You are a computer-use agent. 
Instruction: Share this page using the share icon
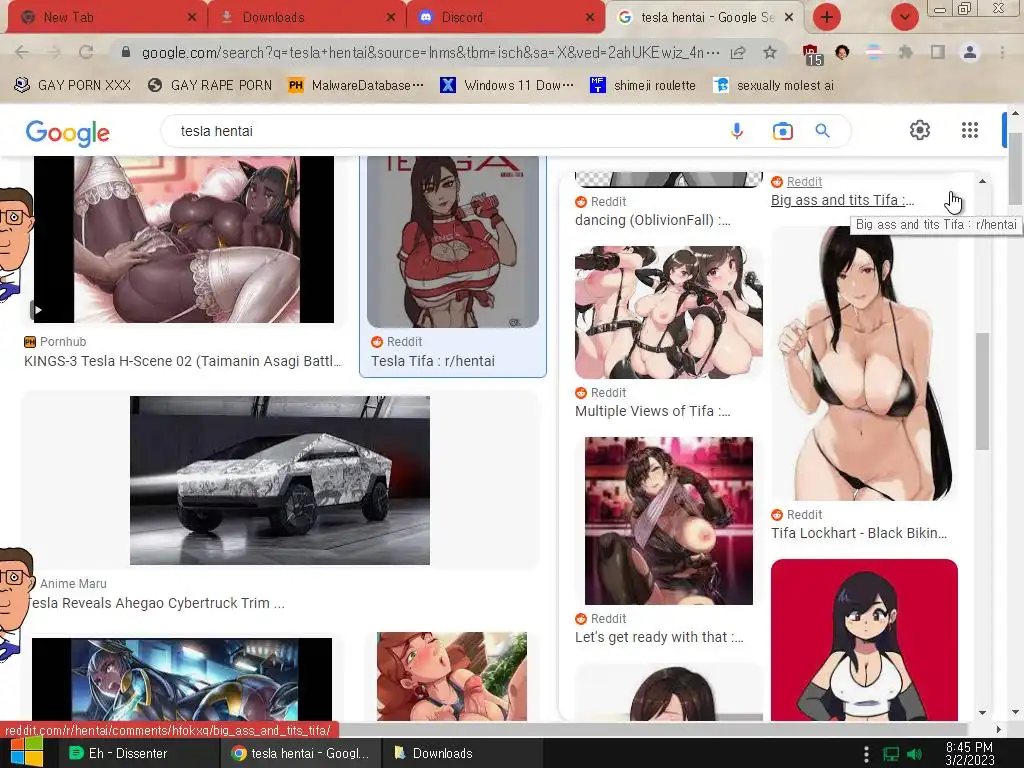tap(738, 53)
